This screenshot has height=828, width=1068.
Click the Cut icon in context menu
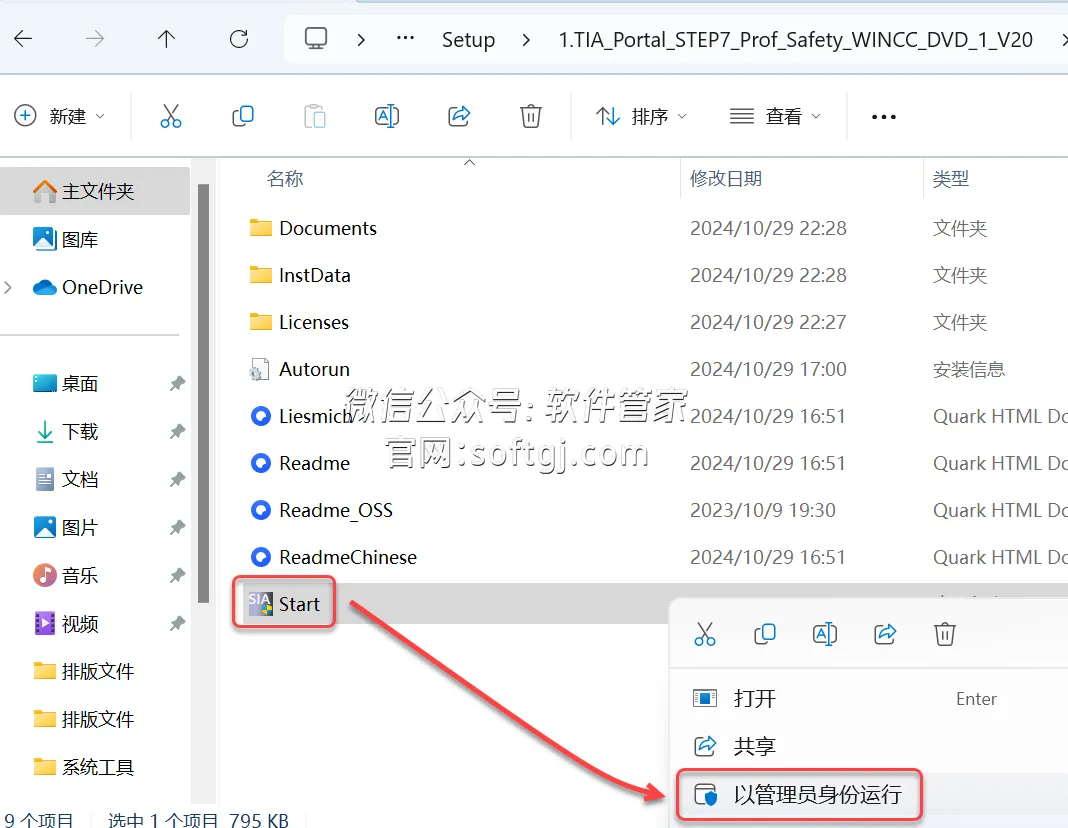pos(705,634)
